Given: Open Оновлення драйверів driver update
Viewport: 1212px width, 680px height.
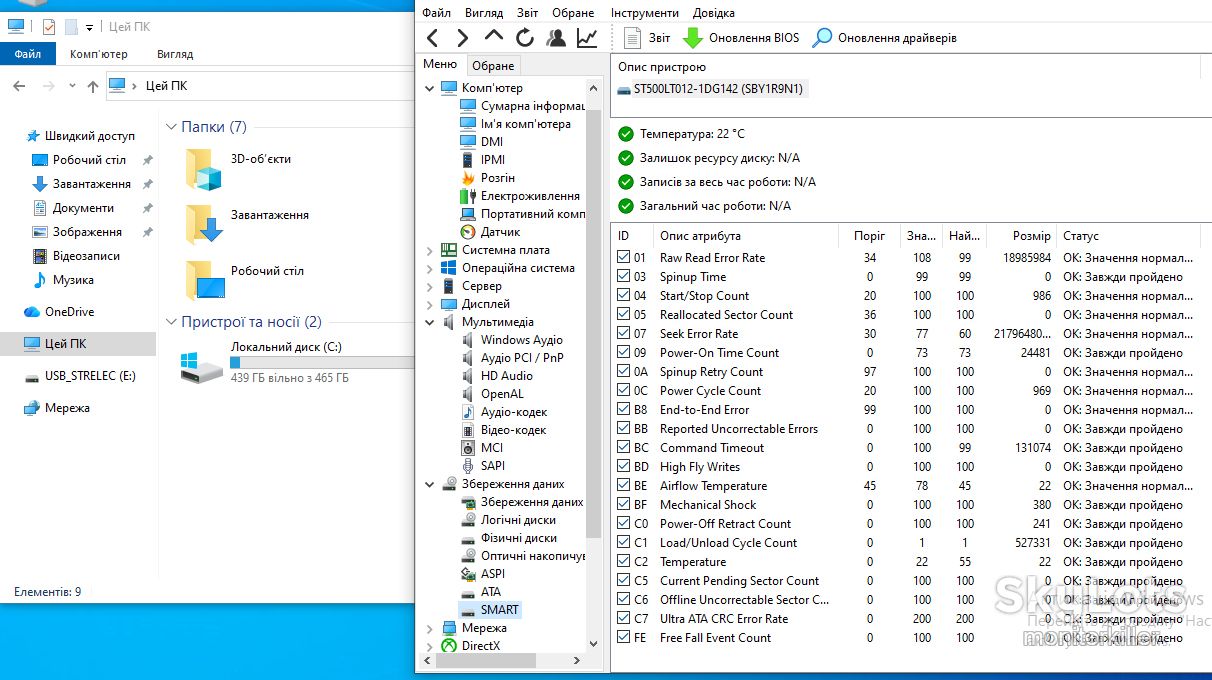Looking at the screenshot, I should 885,38.
